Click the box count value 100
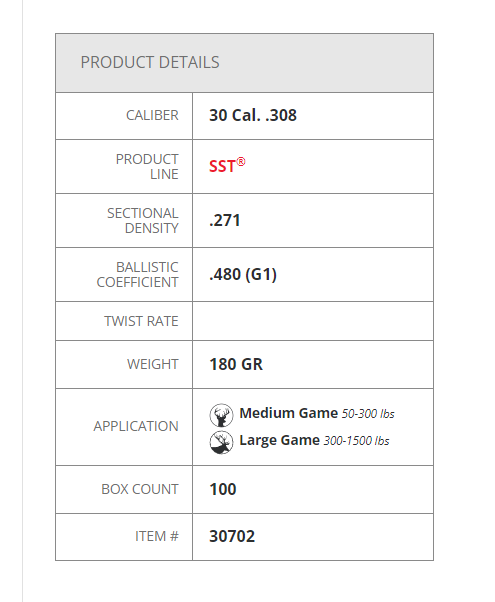Viewport: 495px width, 602px height. point(223,490)
